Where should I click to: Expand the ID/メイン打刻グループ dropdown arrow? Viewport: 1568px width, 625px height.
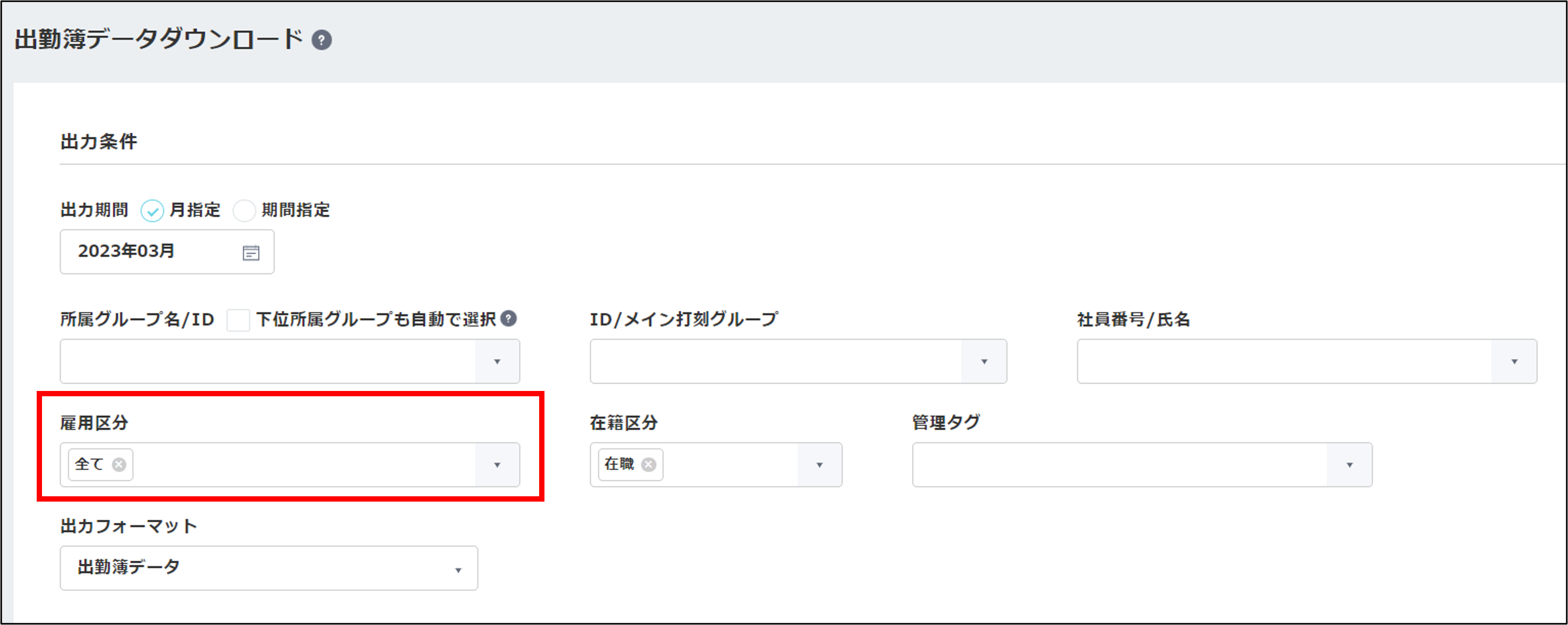[984, 362]
